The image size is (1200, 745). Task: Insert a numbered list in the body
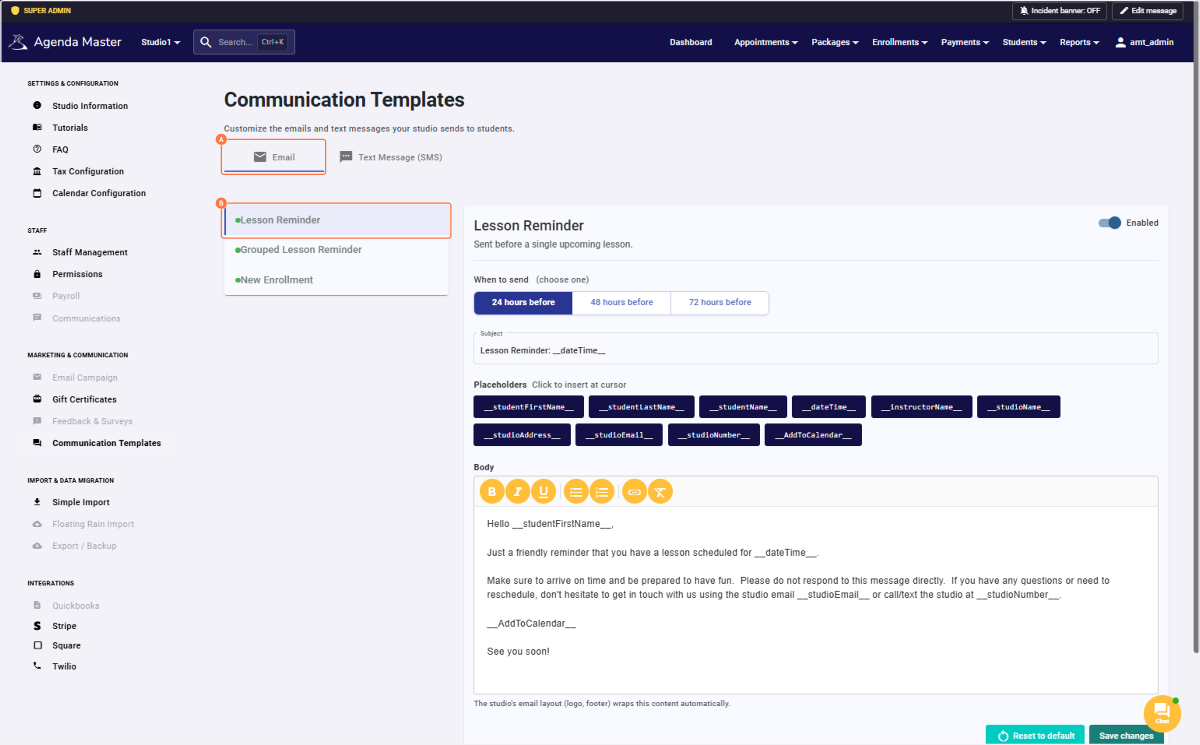pos(602,491)
